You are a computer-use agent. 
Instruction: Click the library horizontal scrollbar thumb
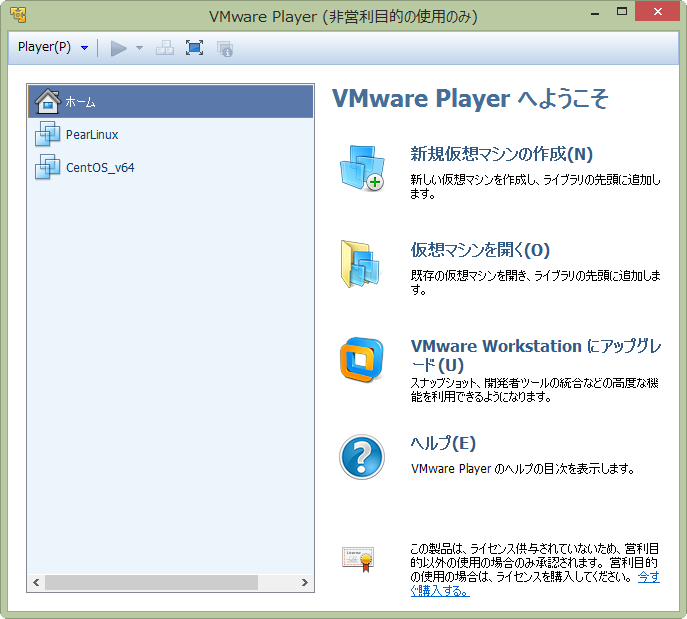click(152, 583)
